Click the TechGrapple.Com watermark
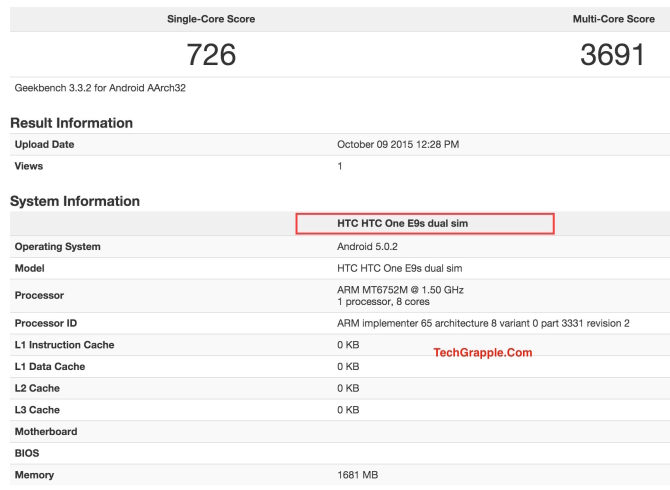Viewport: 670px width, 490px height. [x=482, y=352]
